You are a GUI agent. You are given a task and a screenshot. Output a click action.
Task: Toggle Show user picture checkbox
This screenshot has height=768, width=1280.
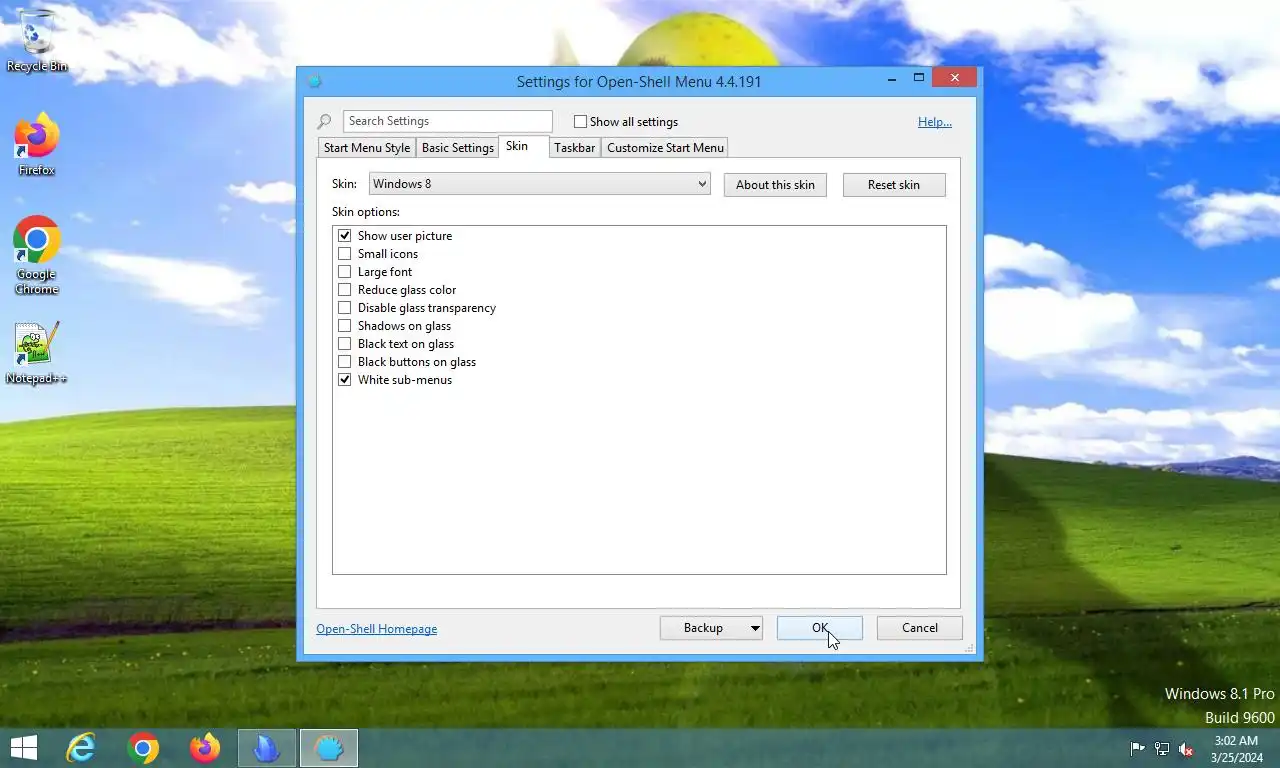pos(345,236)
